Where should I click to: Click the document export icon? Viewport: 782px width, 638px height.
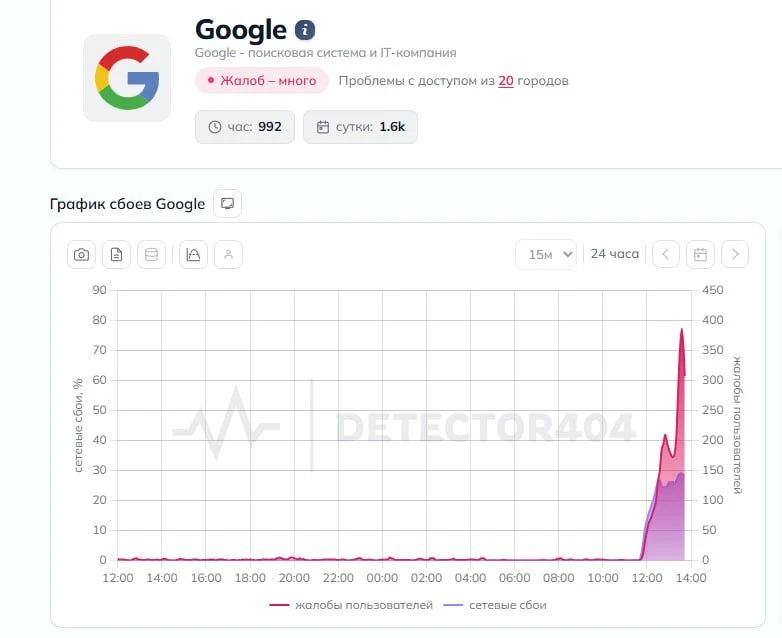point(116,254)
